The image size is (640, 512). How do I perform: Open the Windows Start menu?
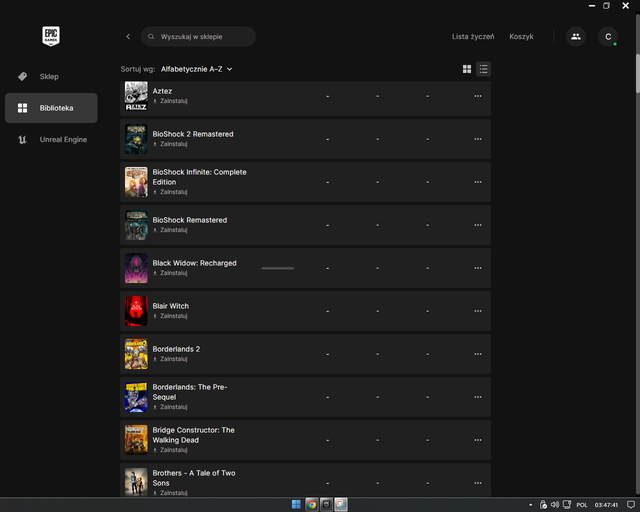coord(296,505)
